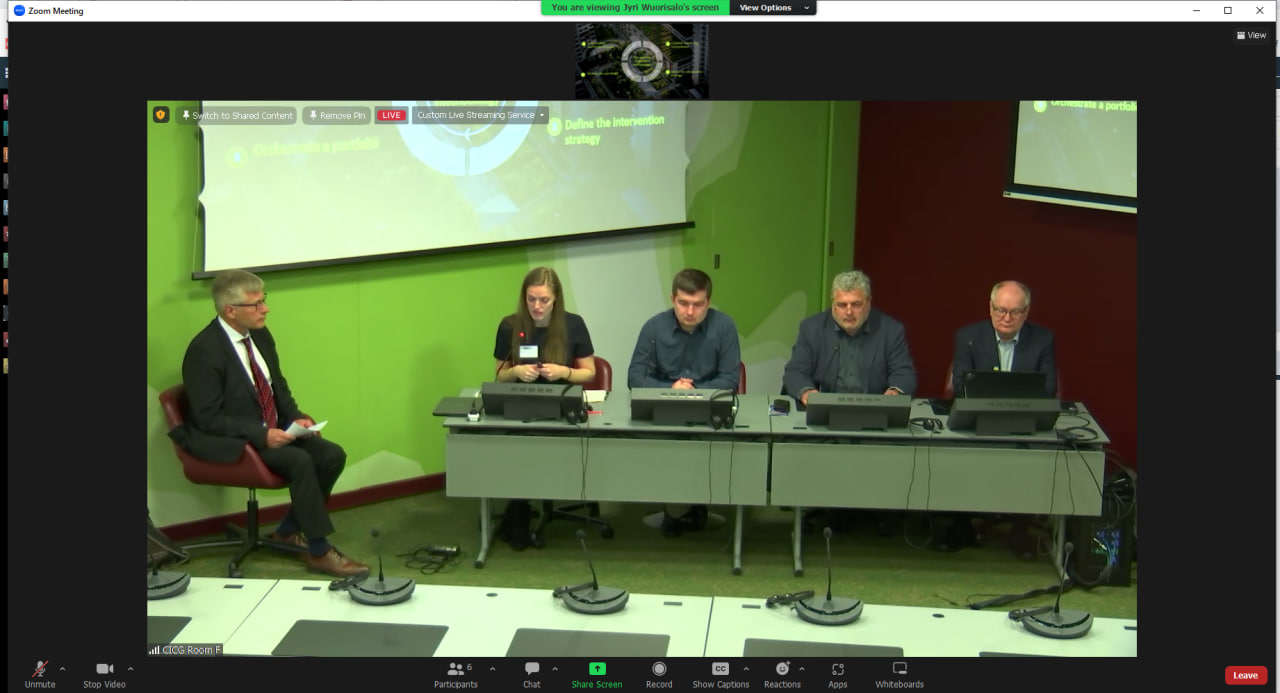Image resolution: width=1280 pixels, height=693 pixels.
Task: Click Switch to Shared Content
Action: pyautogui.click(x=237, y=115)
